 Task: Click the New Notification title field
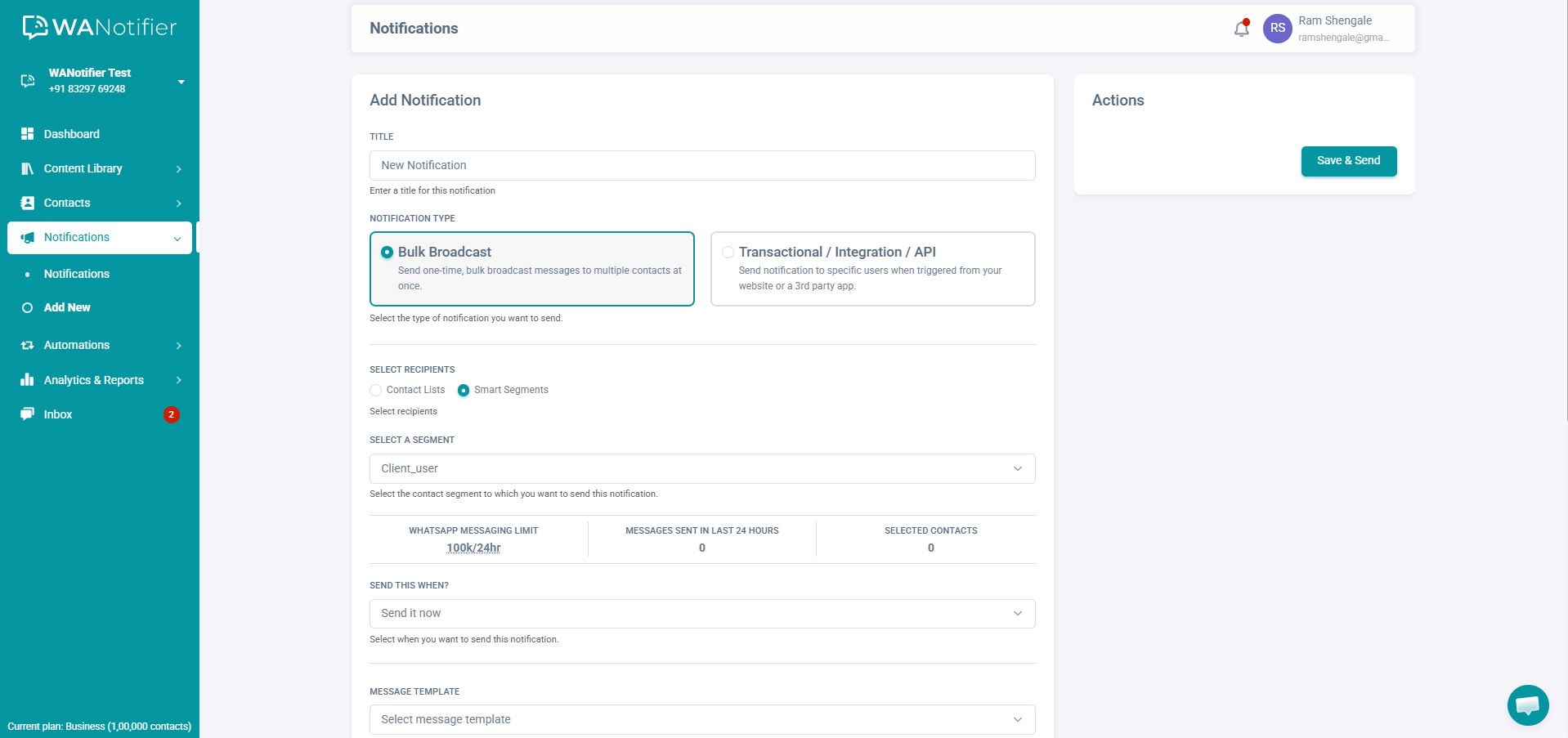701,165
